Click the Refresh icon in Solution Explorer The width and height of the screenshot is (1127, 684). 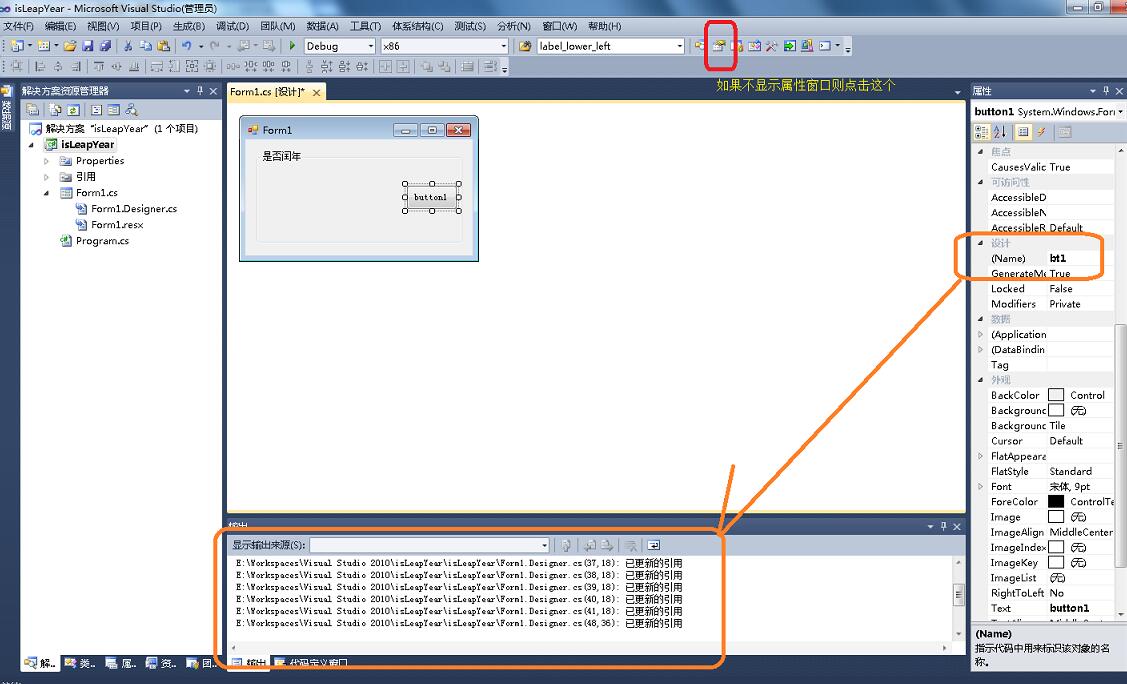73,110
